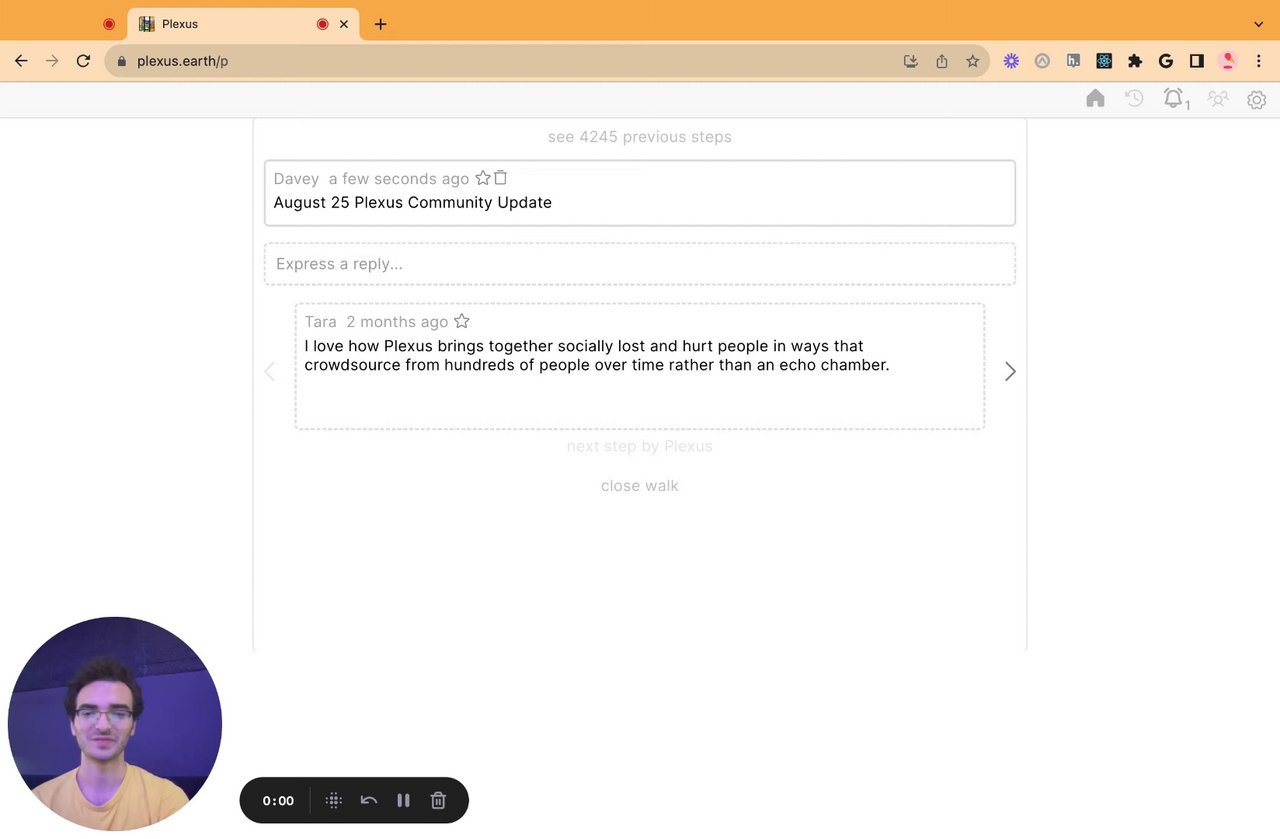Click Tara's author name
The width and height of the screenshot is (1280, 839).
[321, 321]
